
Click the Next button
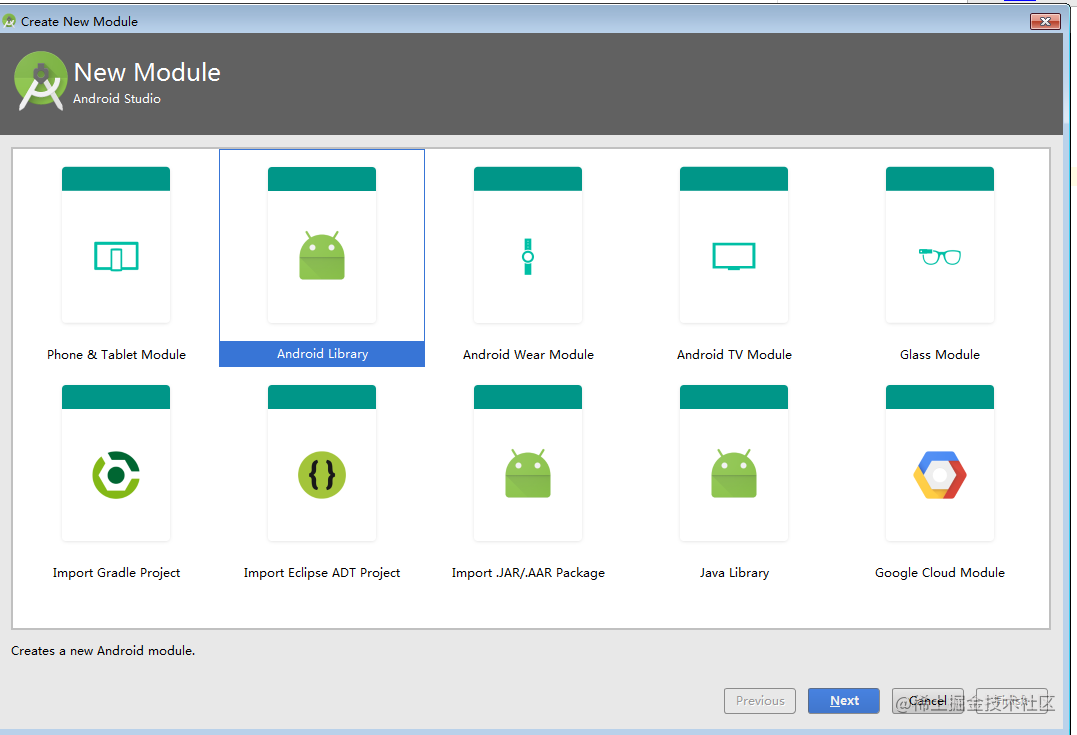click(843, 701)
